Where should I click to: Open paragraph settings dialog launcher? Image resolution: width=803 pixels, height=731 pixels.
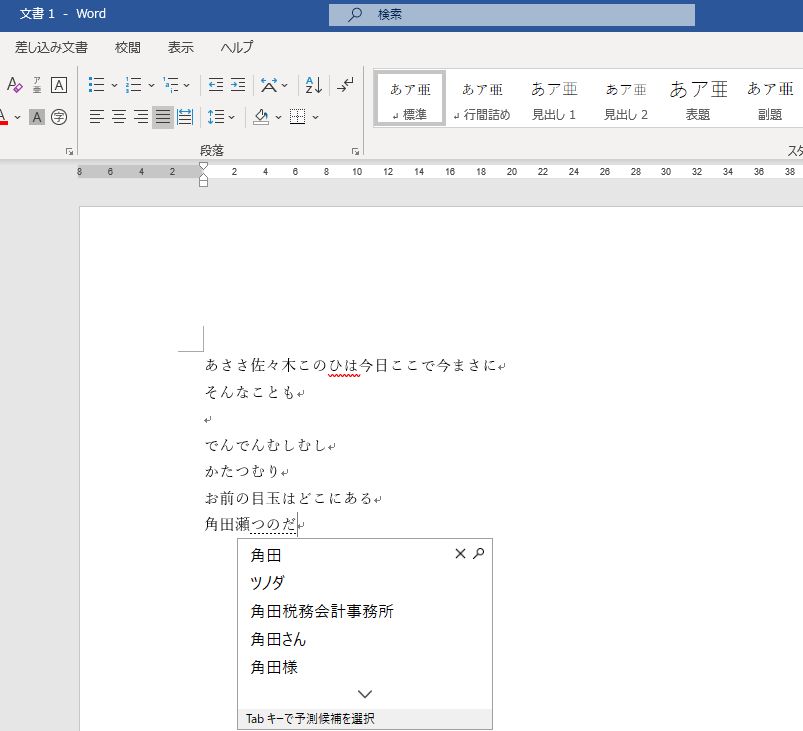click(x=355, y=151)
